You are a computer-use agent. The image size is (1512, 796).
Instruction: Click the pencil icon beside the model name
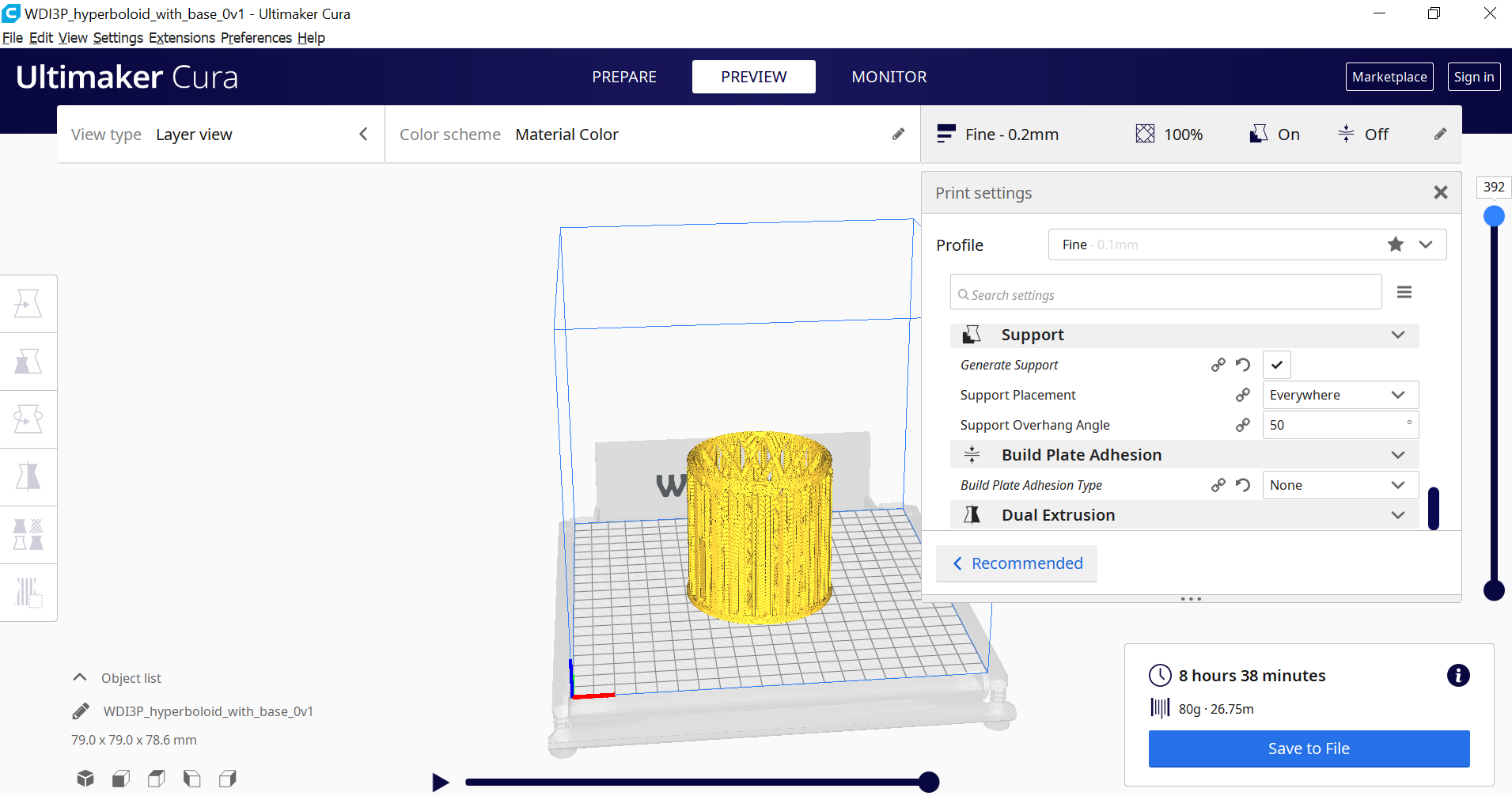pyautogui.click(x=81, y=711)
